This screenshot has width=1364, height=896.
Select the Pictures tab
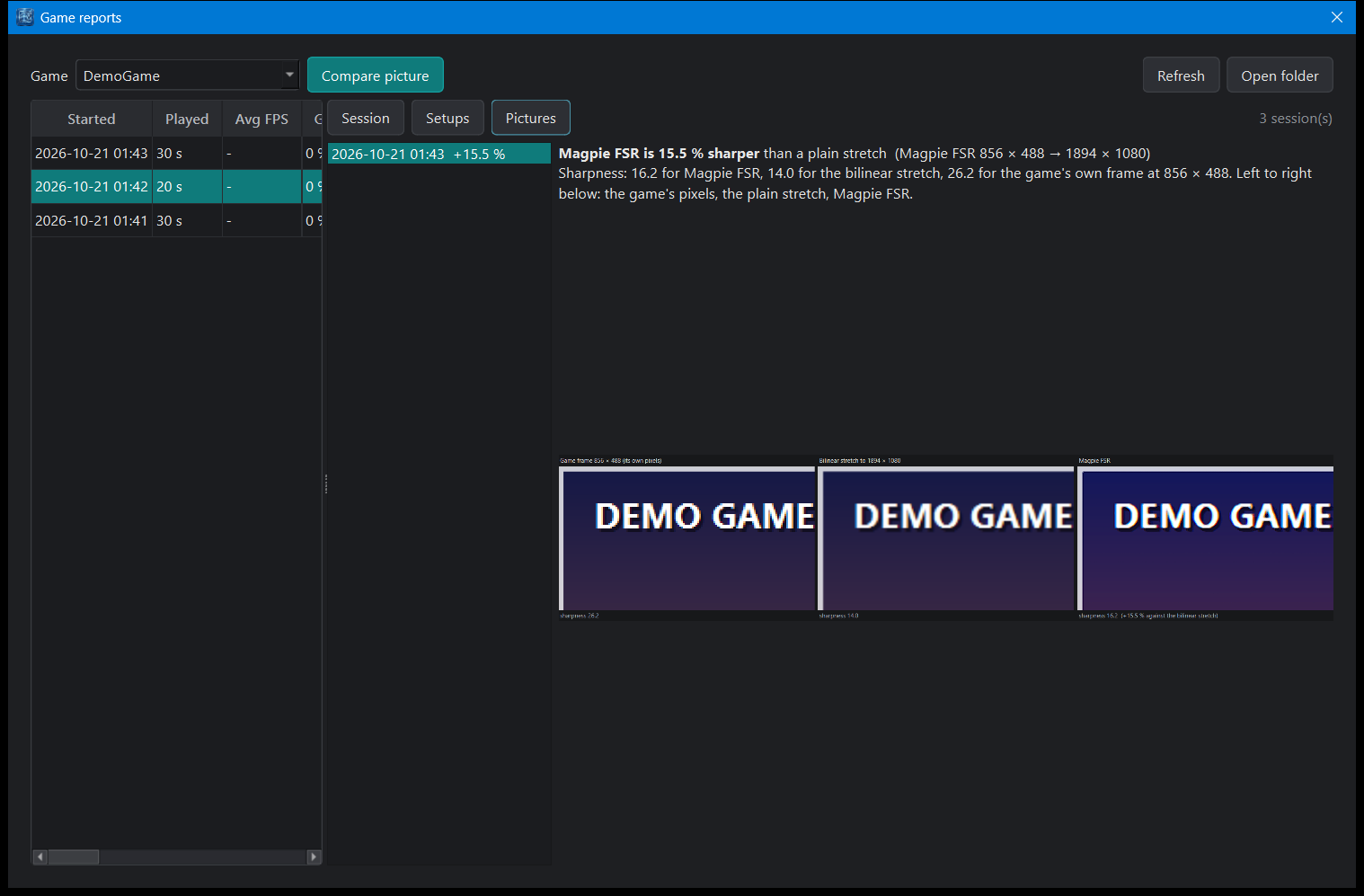(x=531, y=118)
